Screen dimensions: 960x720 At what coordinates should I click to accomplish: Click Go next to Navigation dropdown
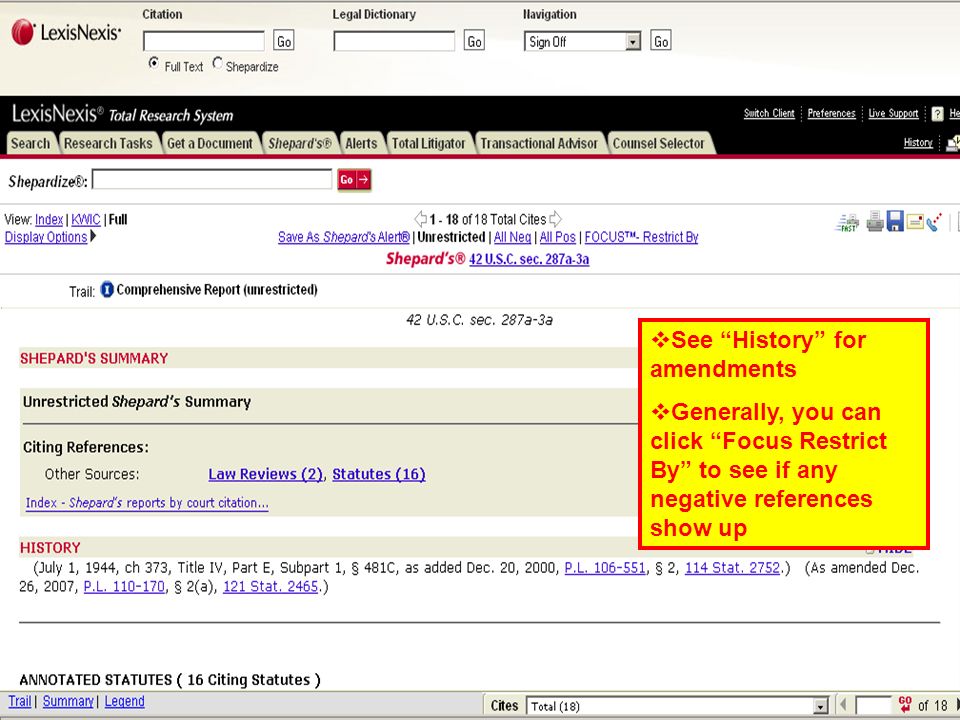click(x=661, y=41)
